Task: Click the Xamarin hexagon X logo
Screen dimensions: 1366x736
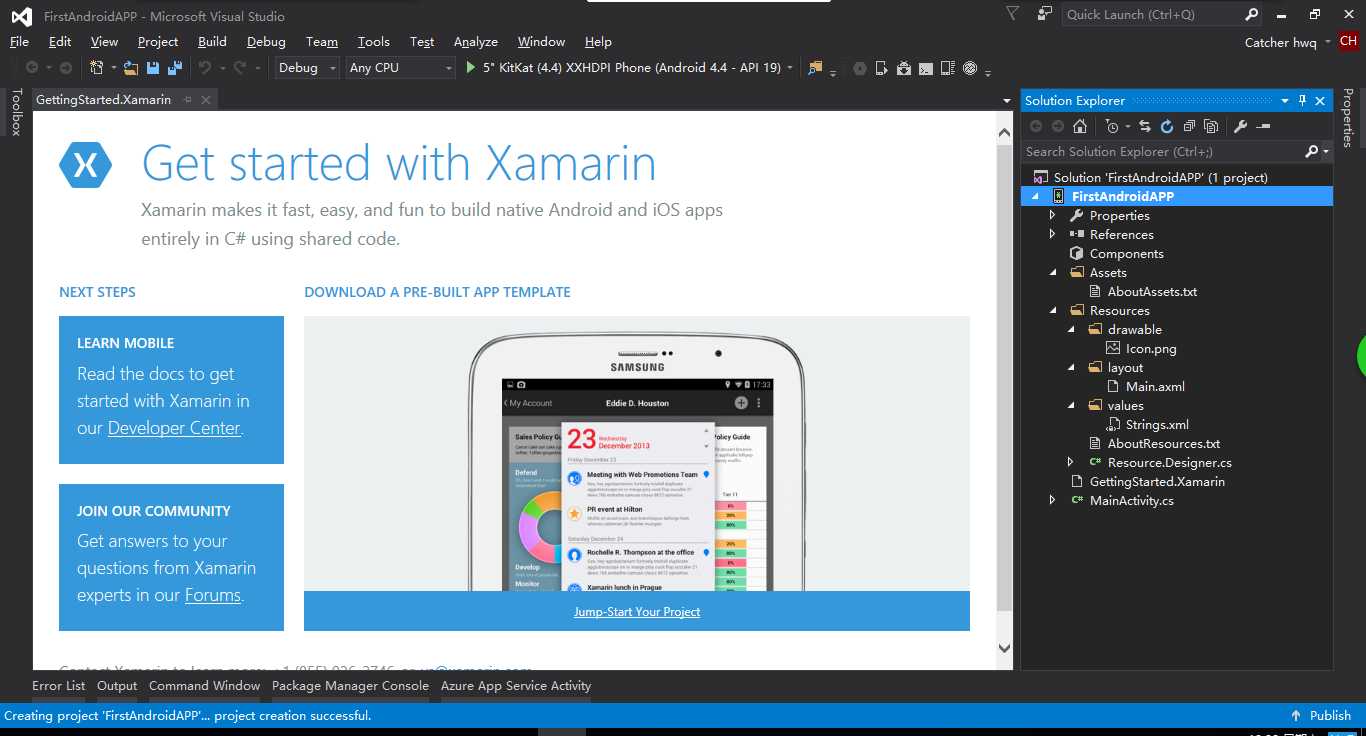Action: 85,165
